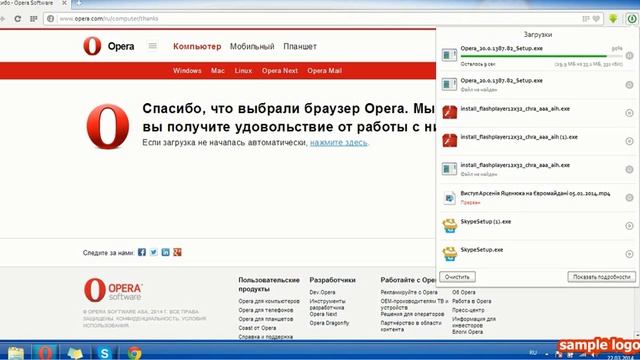Open the Coast от Opera footer link

pyautogui.click(x=258, y=328)
